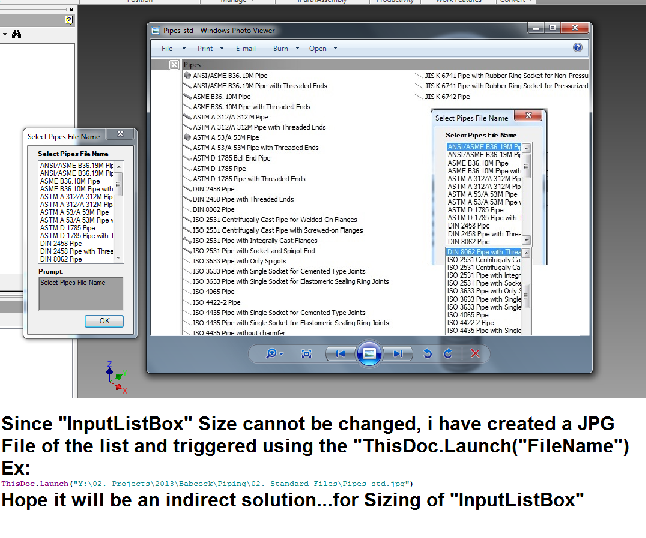
Task: Go to the previous picture in Photo Viewer
Action: coord(340,354)
